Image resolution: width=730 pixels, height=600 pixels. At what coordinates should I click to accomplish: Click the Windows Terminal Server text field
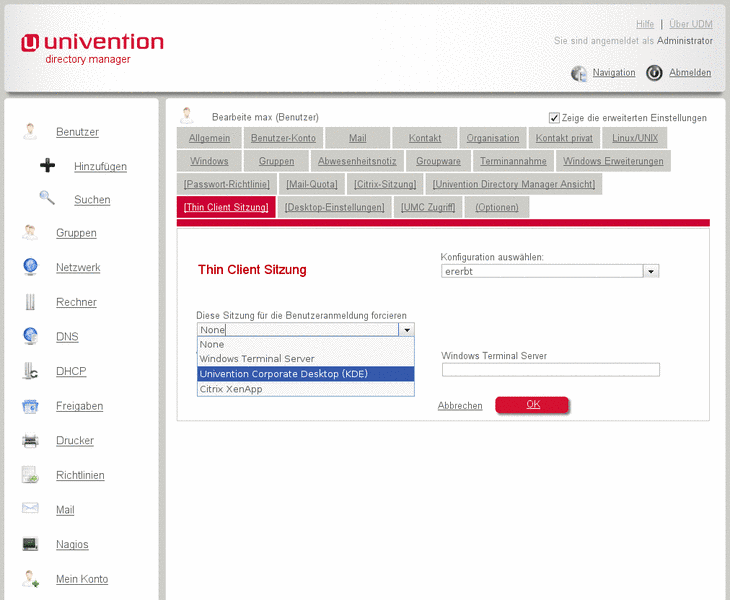(x=550, y=370)
